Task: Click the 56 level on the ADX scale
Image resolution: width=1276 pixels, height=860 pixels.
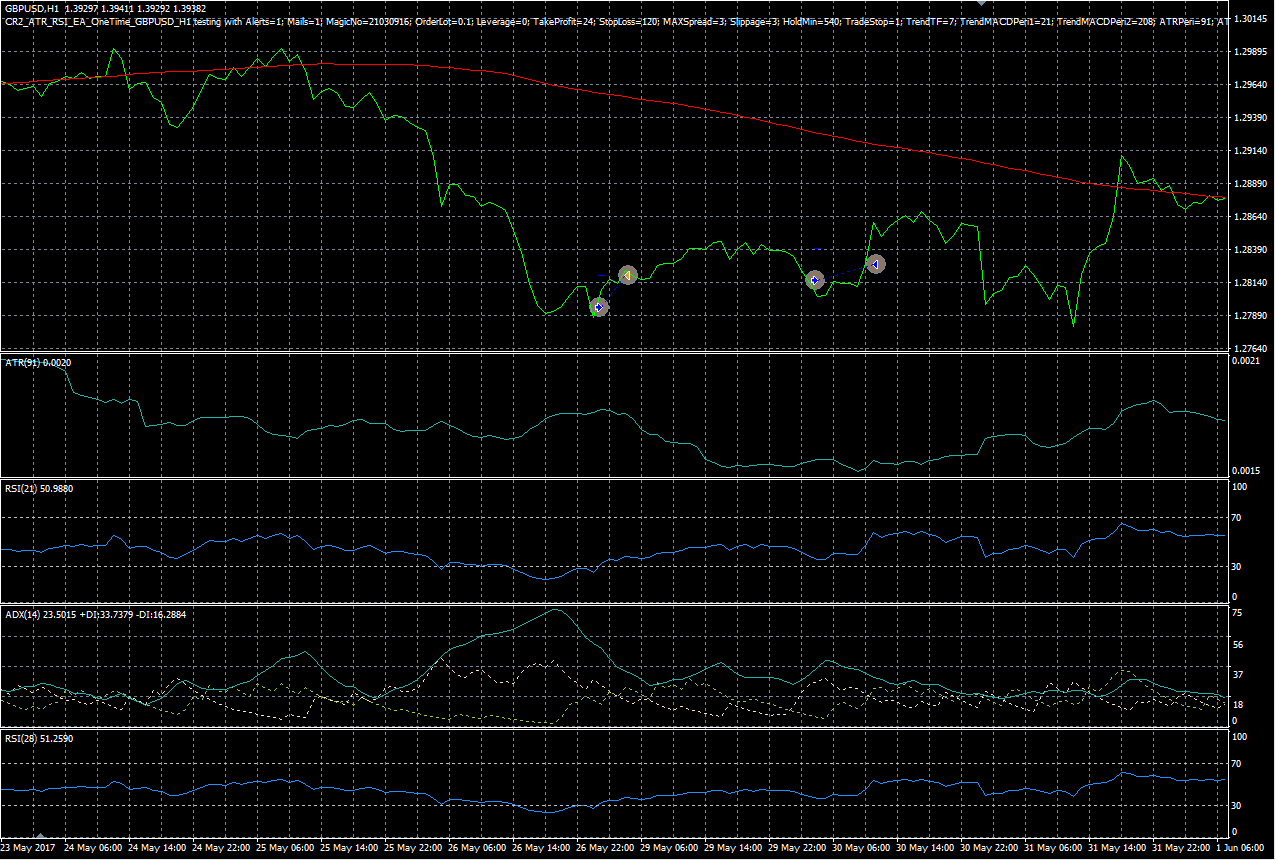Action: [x=1240, y=646]
